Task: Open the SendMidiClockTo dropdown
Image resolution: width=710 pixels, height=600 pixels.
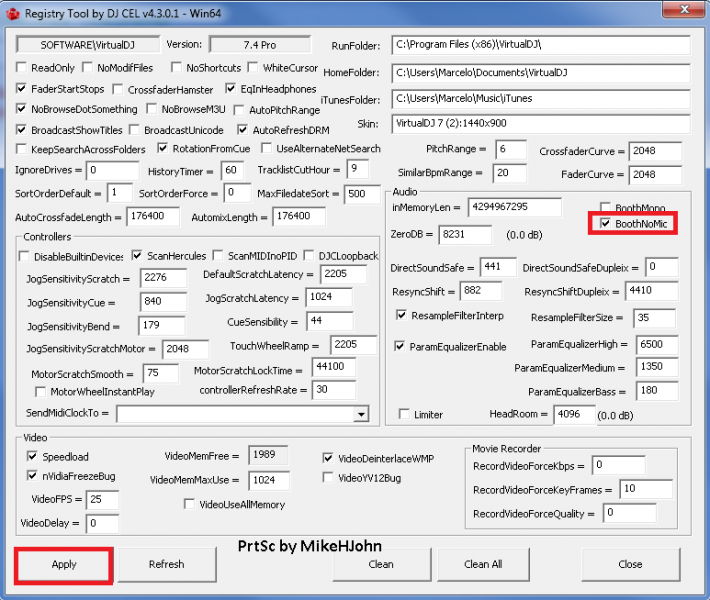Action: (361, 414)
